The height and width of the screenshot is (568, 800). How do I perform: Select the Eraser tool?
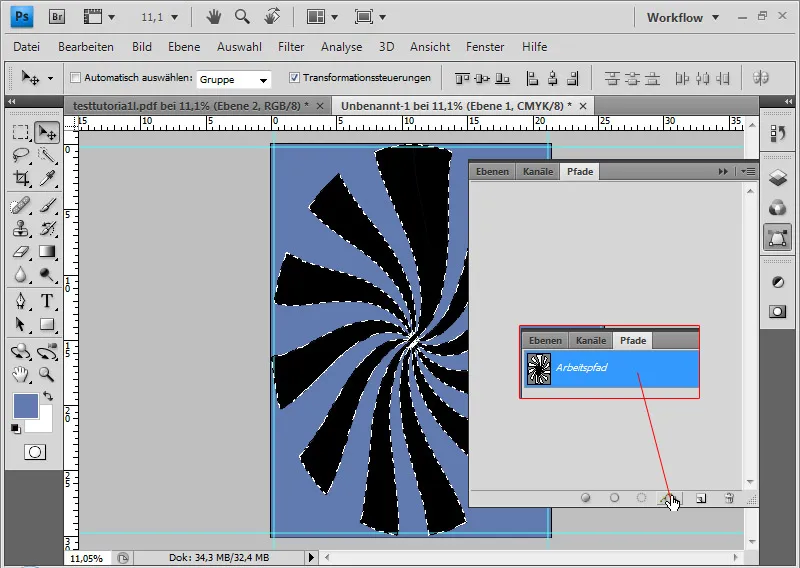coord(20,251)
